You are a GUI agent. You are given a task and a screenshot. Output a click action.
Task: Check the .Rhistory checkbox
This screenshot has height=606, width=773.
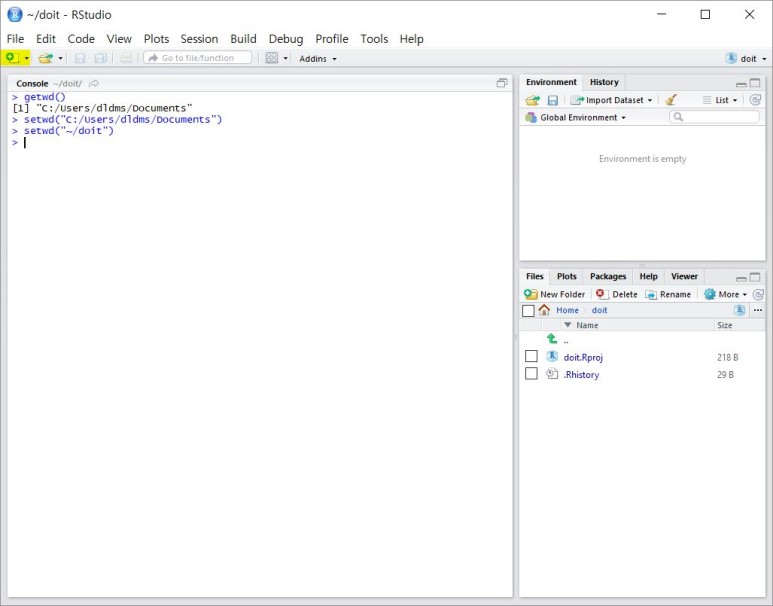[x=531, y=373]
